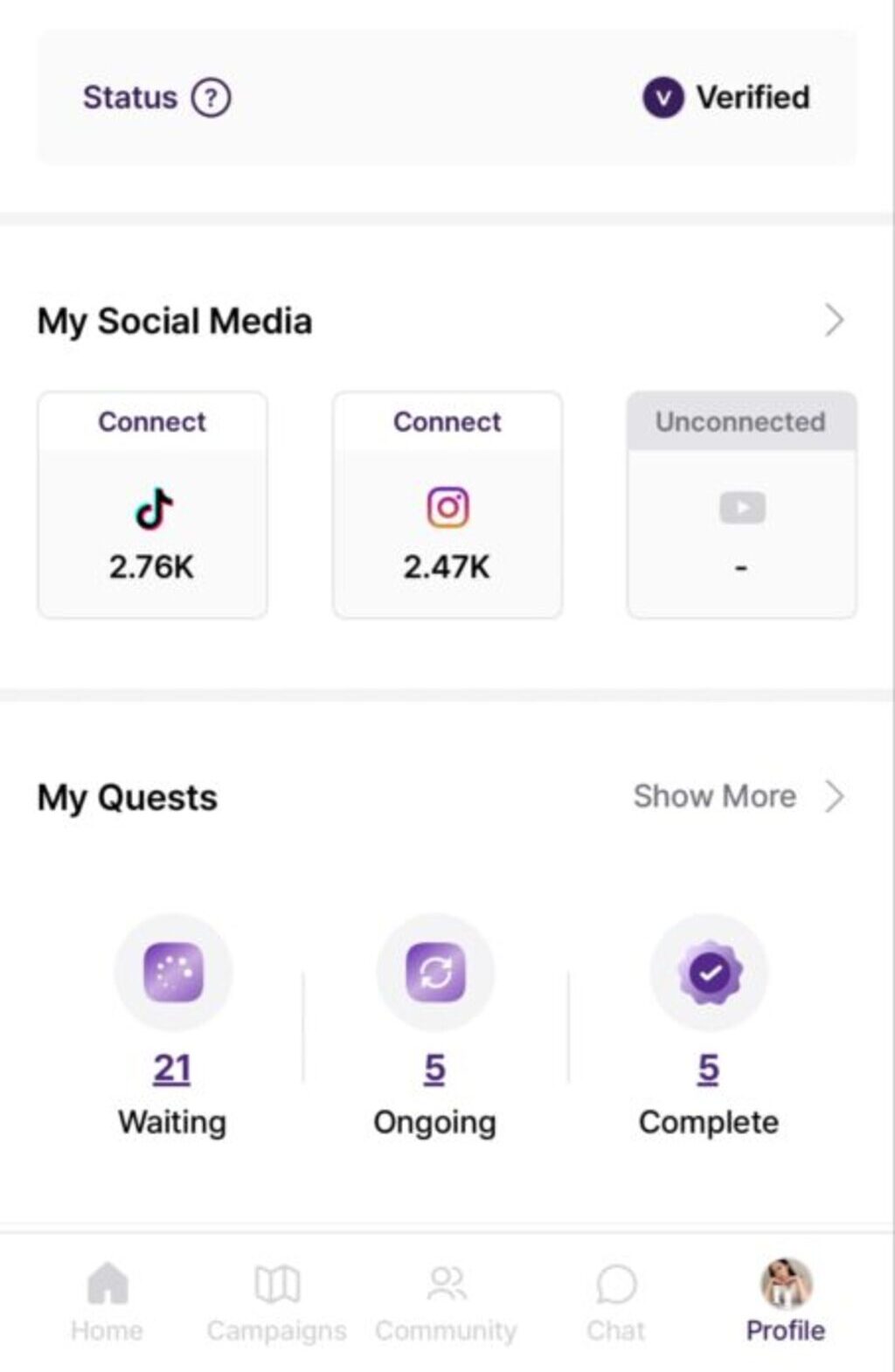Go to the Home tab
This screenshot has width=895, height=1372.
click(108, 1302)
